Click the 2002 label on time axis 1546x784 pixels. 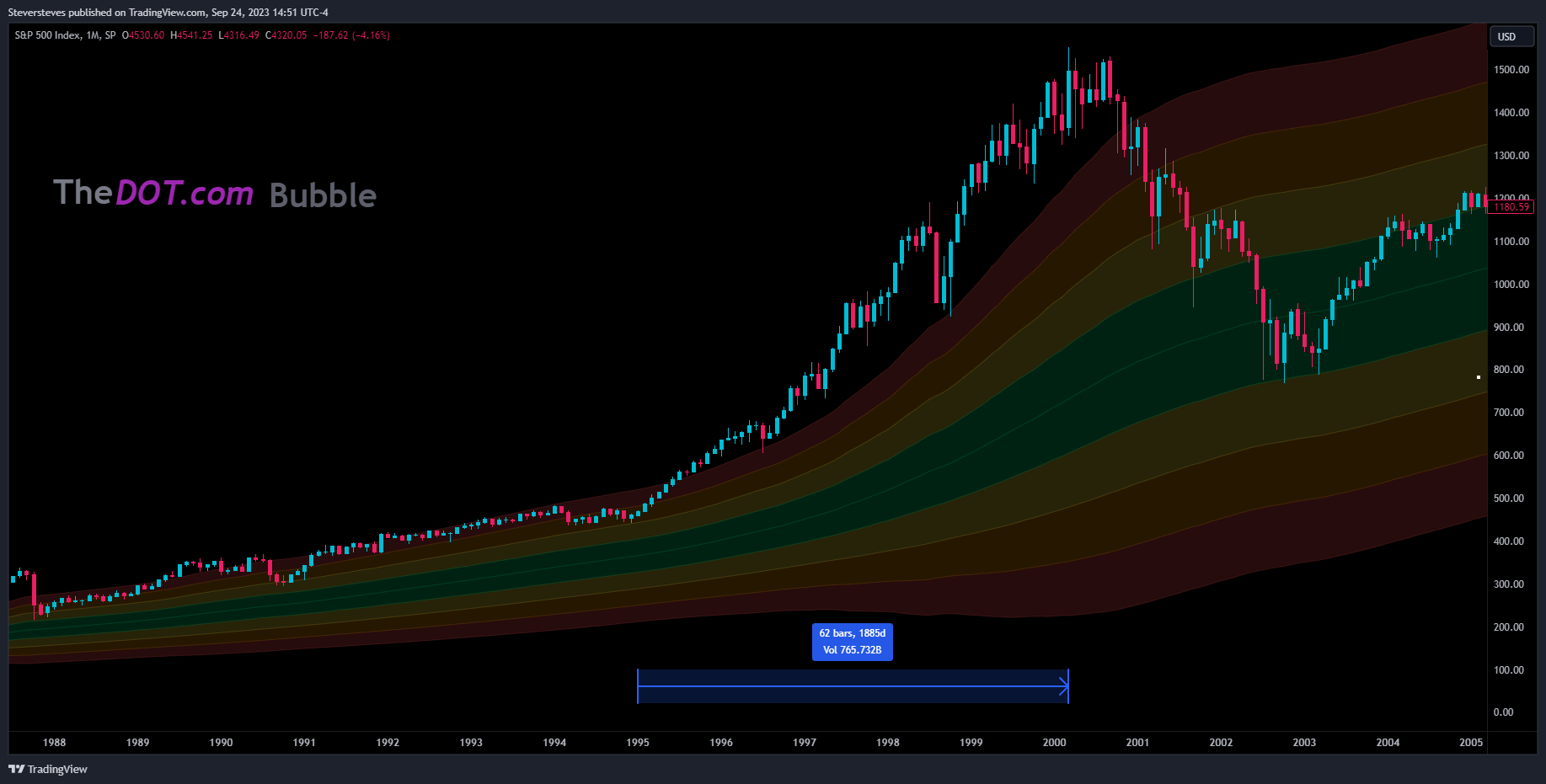tap(1222, 743)
